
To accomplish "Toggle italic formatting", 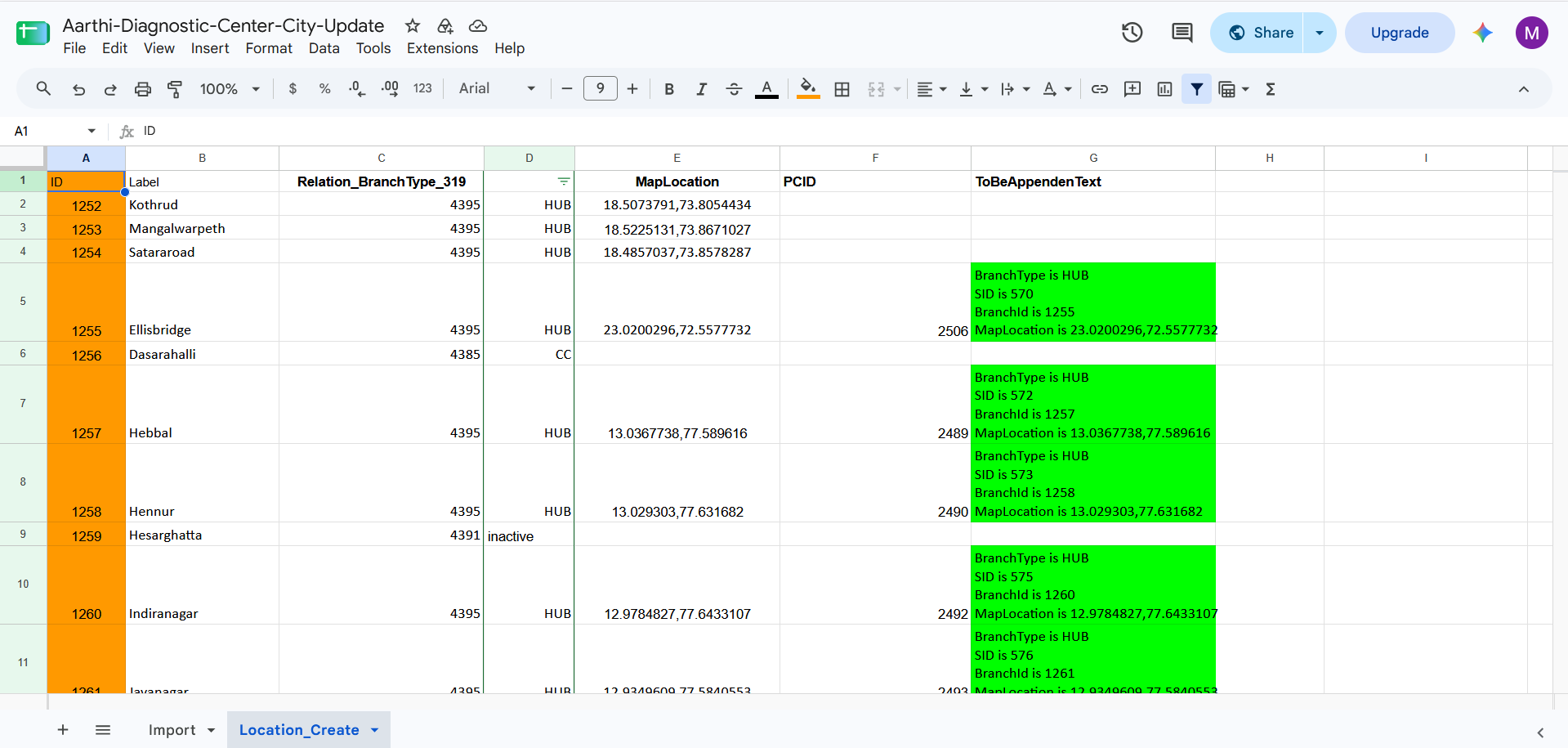I will click(x=701, y=89).
